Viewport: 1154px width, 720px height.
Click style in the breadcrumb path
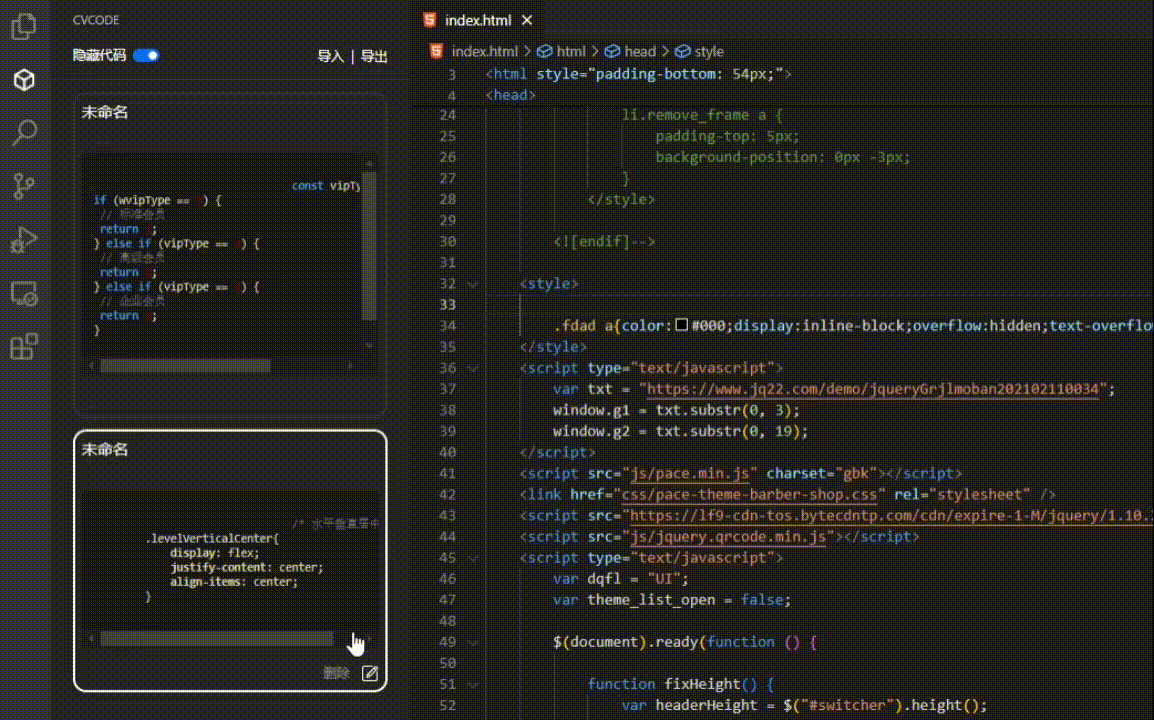(709, 52)
